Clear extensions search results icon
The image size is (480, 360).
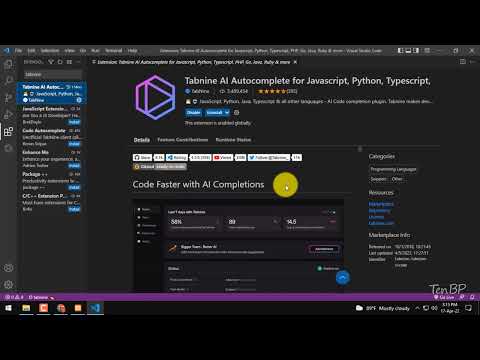point(69,62)
